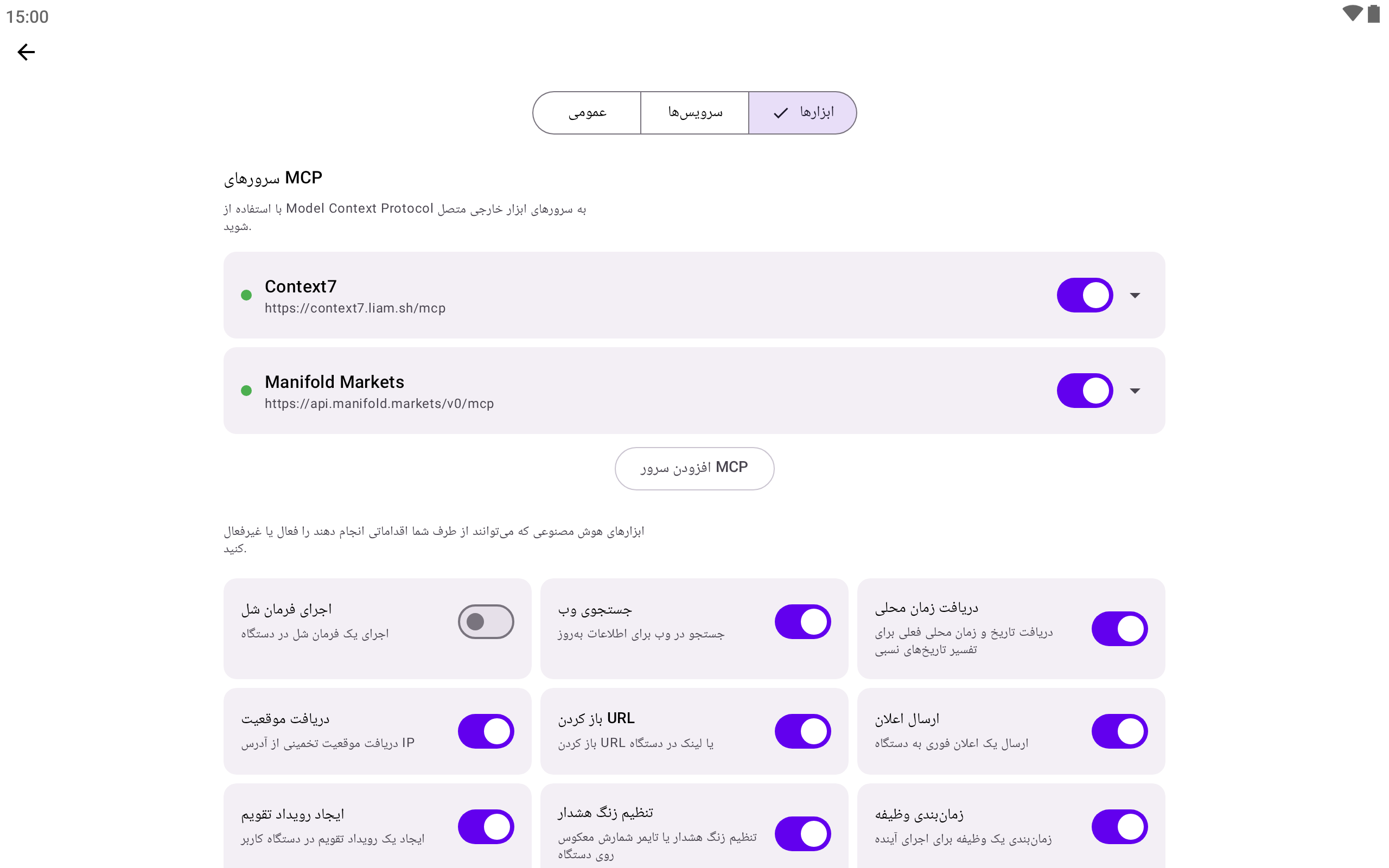
Task: Click the battery icon in status bar
Action: coord(1373,14)
